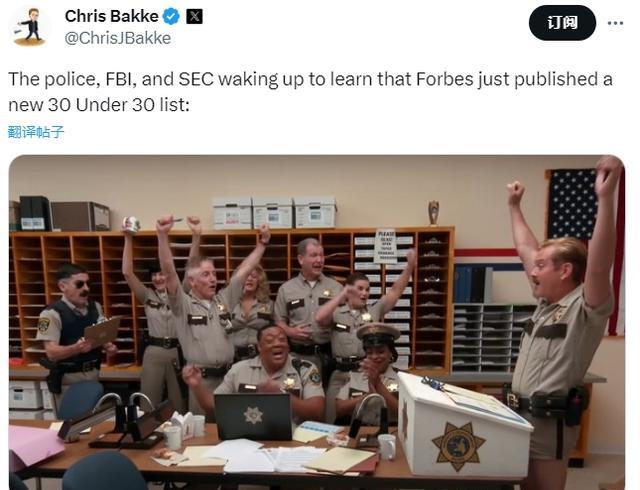This screenshot has height=490, width=640.
Task: Click the "30 Under 30 list" text line
Action: [x=99, y=105]
